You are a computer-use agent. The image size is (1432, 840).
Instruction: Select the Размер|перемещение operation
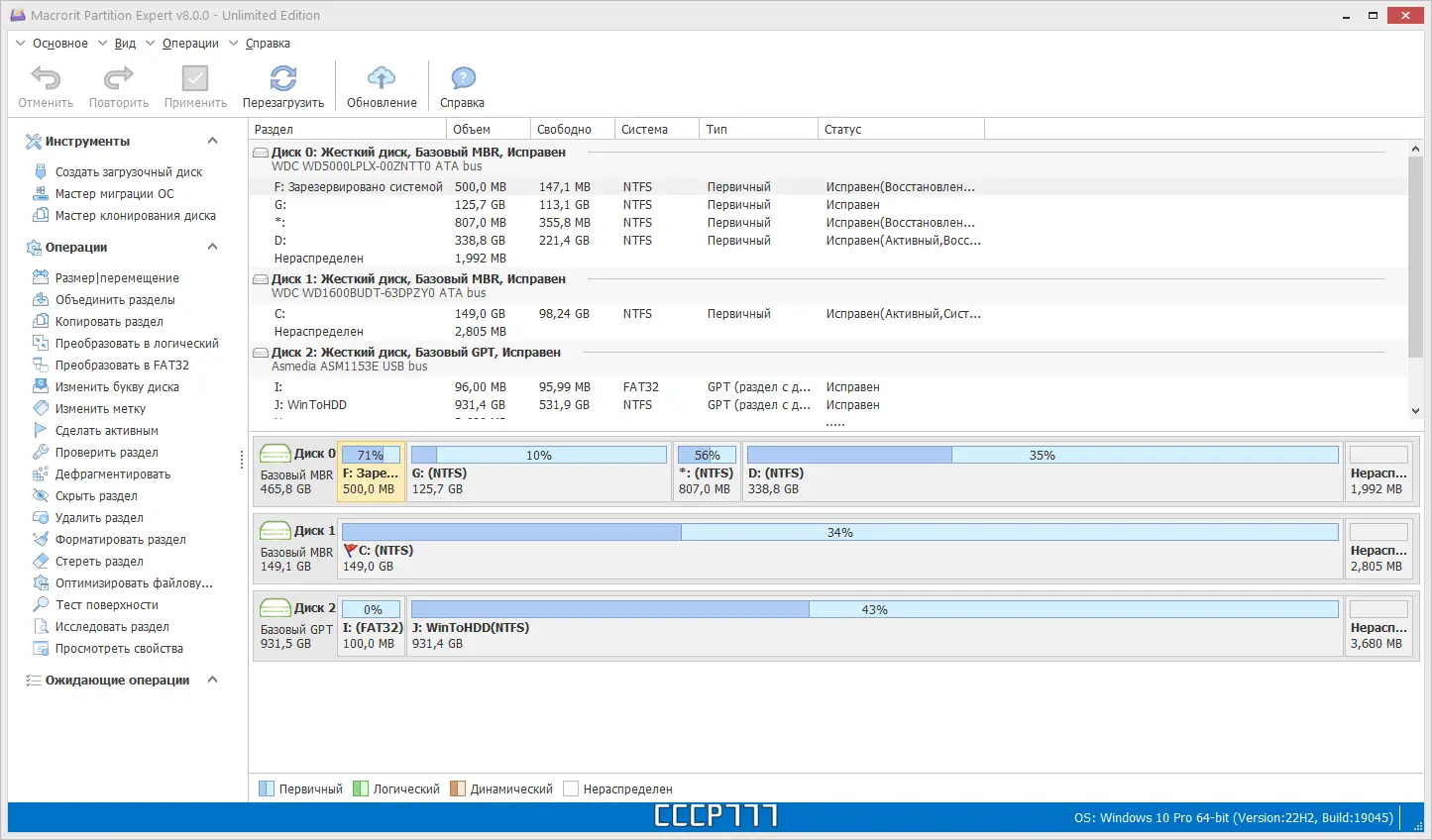pos(115,277)
